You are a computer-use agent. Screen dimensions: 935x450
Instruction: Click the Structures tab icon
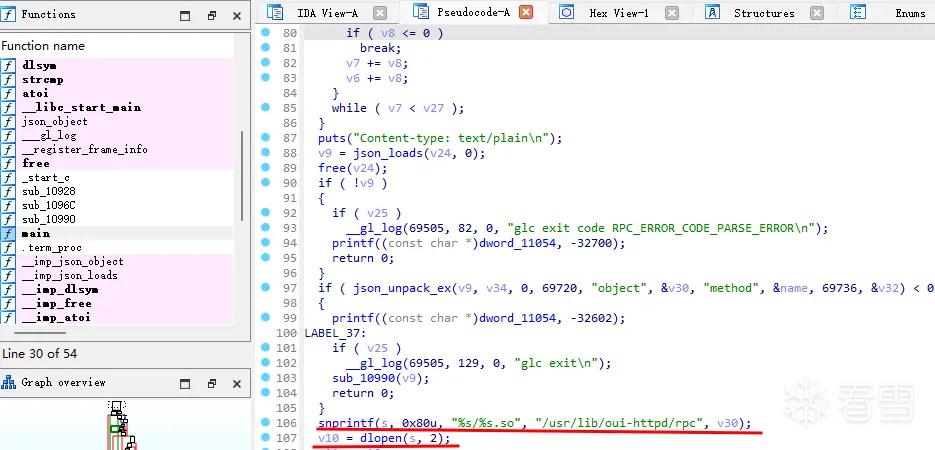[712, 12]
